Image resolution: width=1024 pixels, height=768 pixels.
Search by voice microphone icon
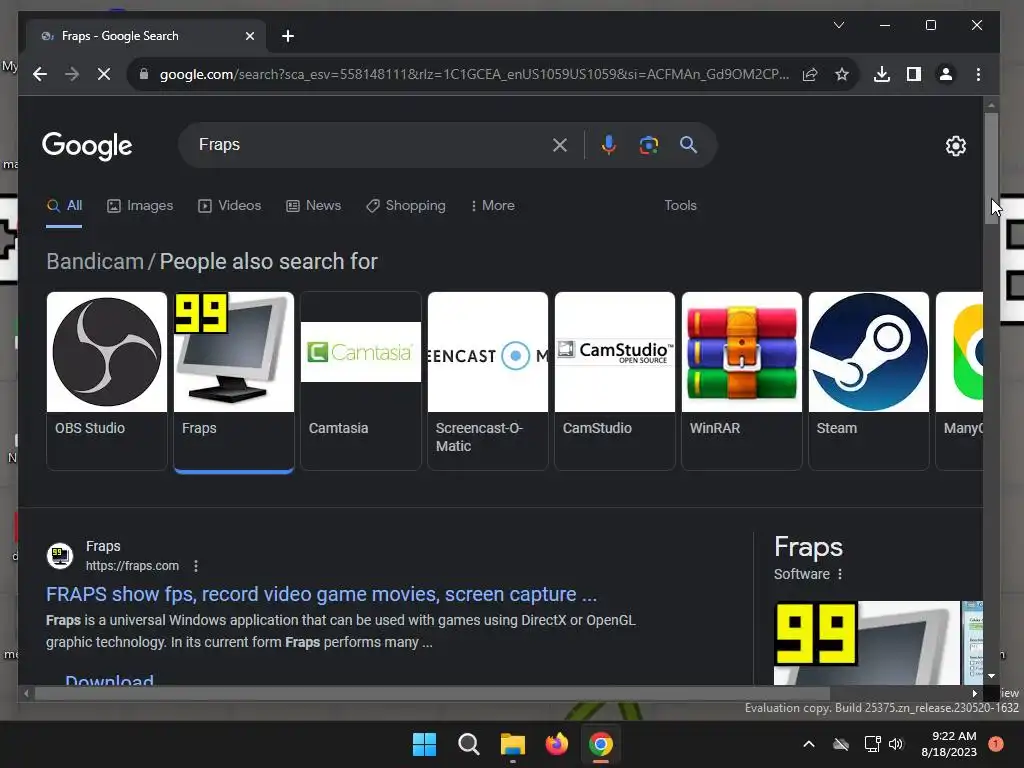pos(609,145)
